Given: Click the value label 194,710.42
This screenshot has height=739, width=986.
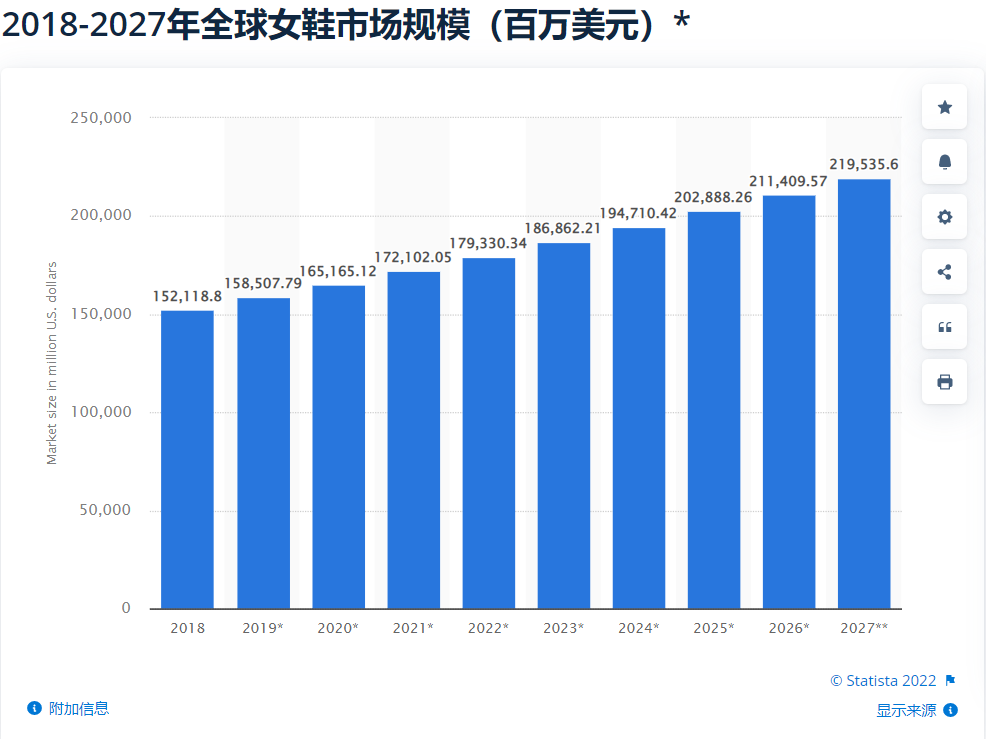Looking at the screenshot, I should (x=639, y=213).
